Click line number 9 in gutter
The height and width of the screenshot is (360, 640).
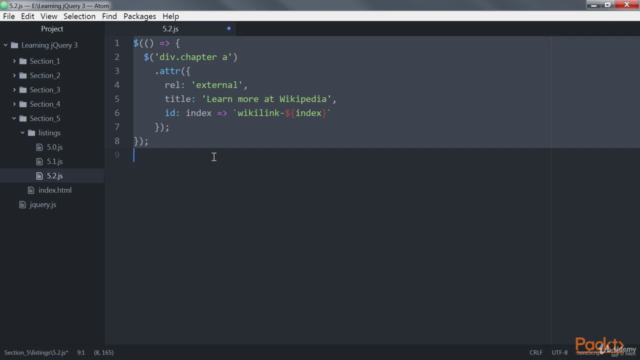117,155
